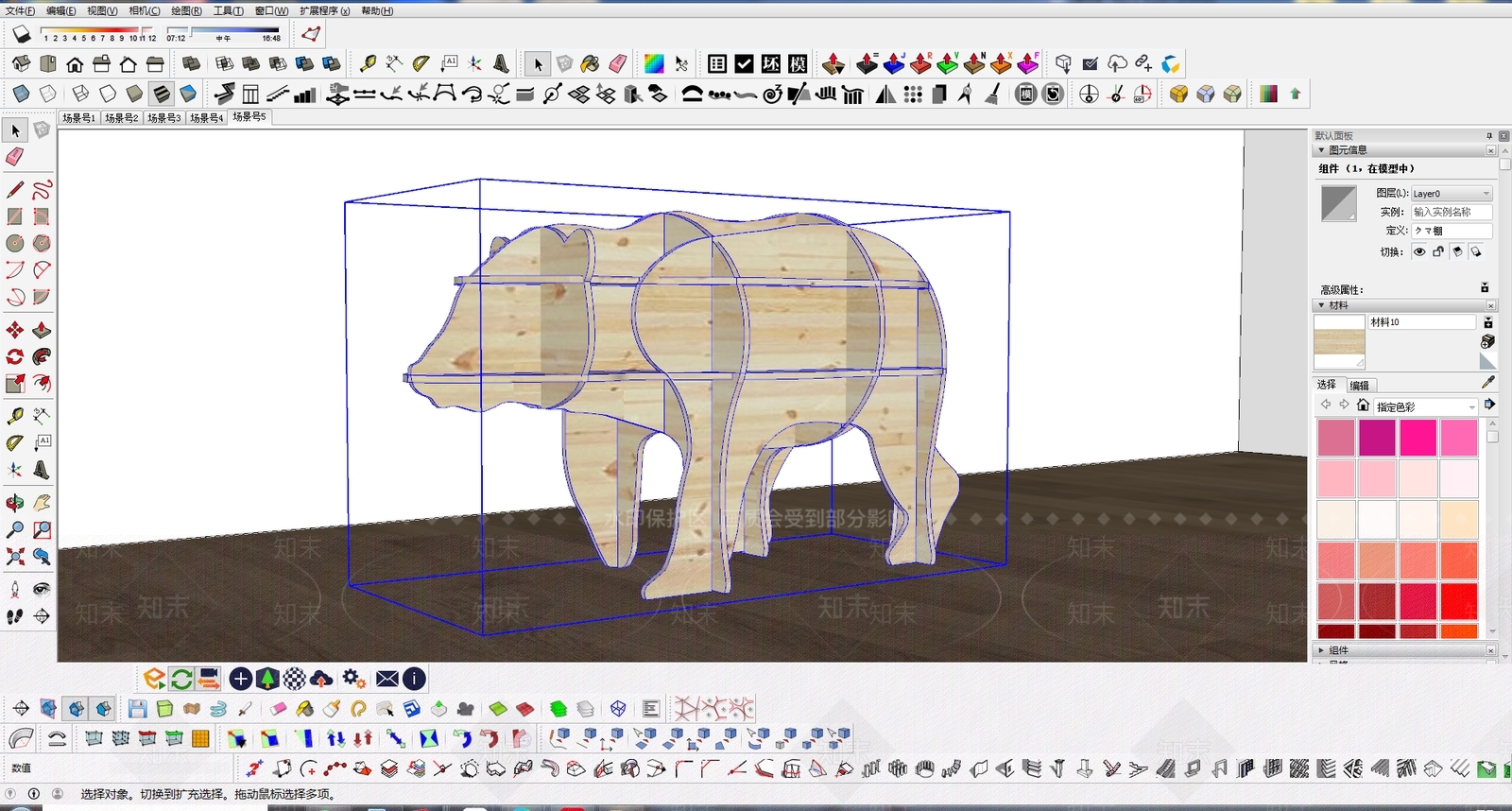This screenshot has width=1512, height=811.
Task: Open the 文件(F) menu
Action: [x=20, y=11]
